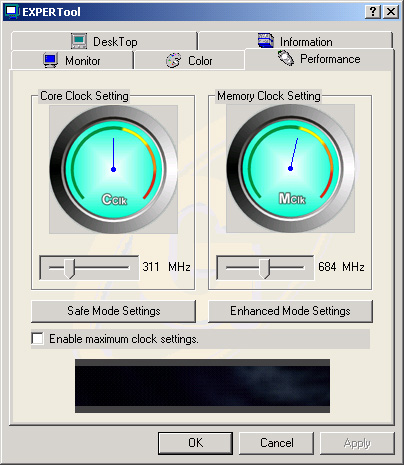Click the blue Monitor tab icon

click(51, 60)
